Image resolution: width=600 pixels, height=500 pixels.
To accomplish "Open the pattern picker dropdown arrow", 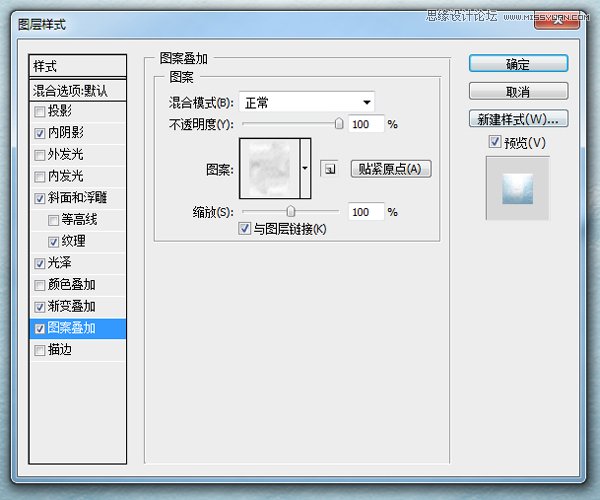I will pos(305,168).
